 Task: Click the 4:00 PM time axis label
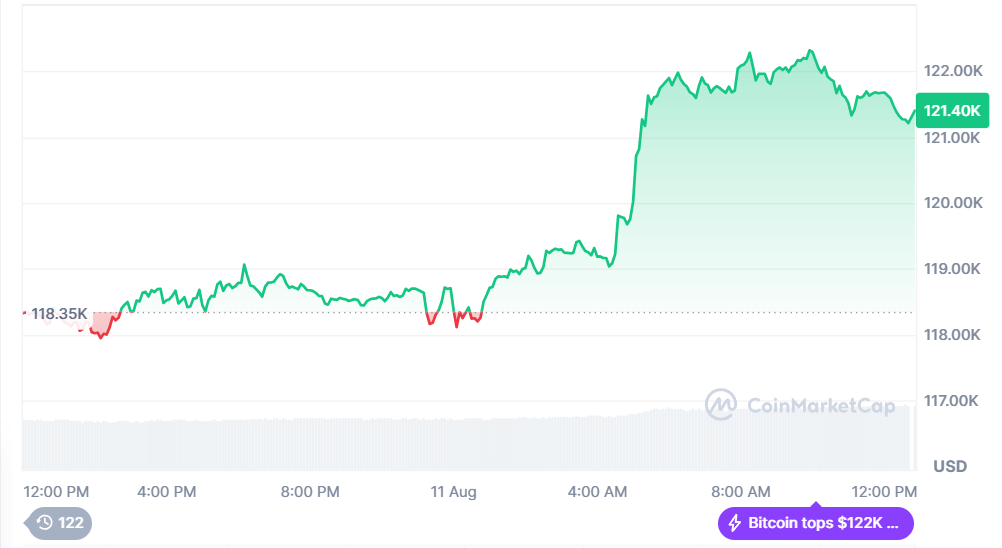(166, 492)
